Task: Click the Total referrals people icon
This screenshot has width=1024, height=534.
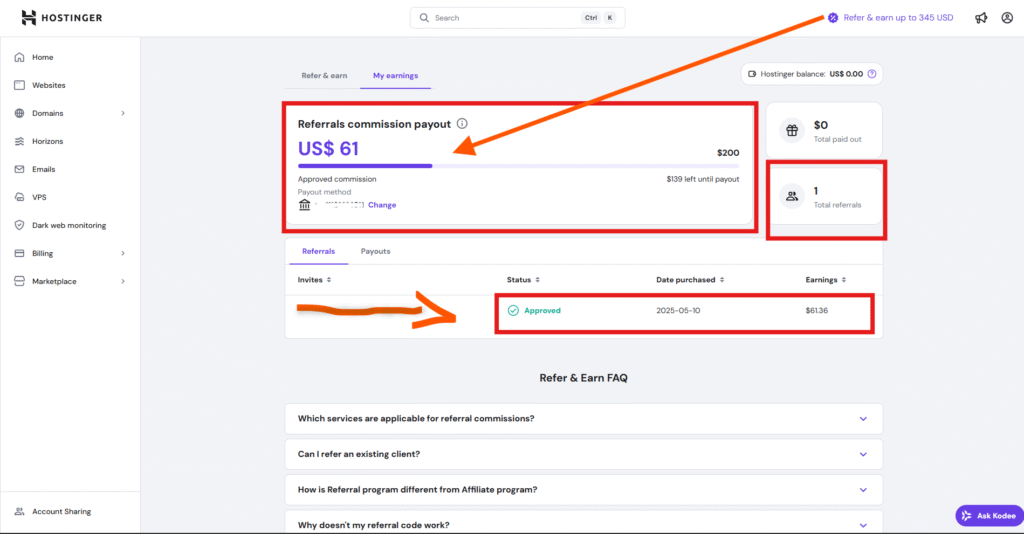Action: coord(792,196)
